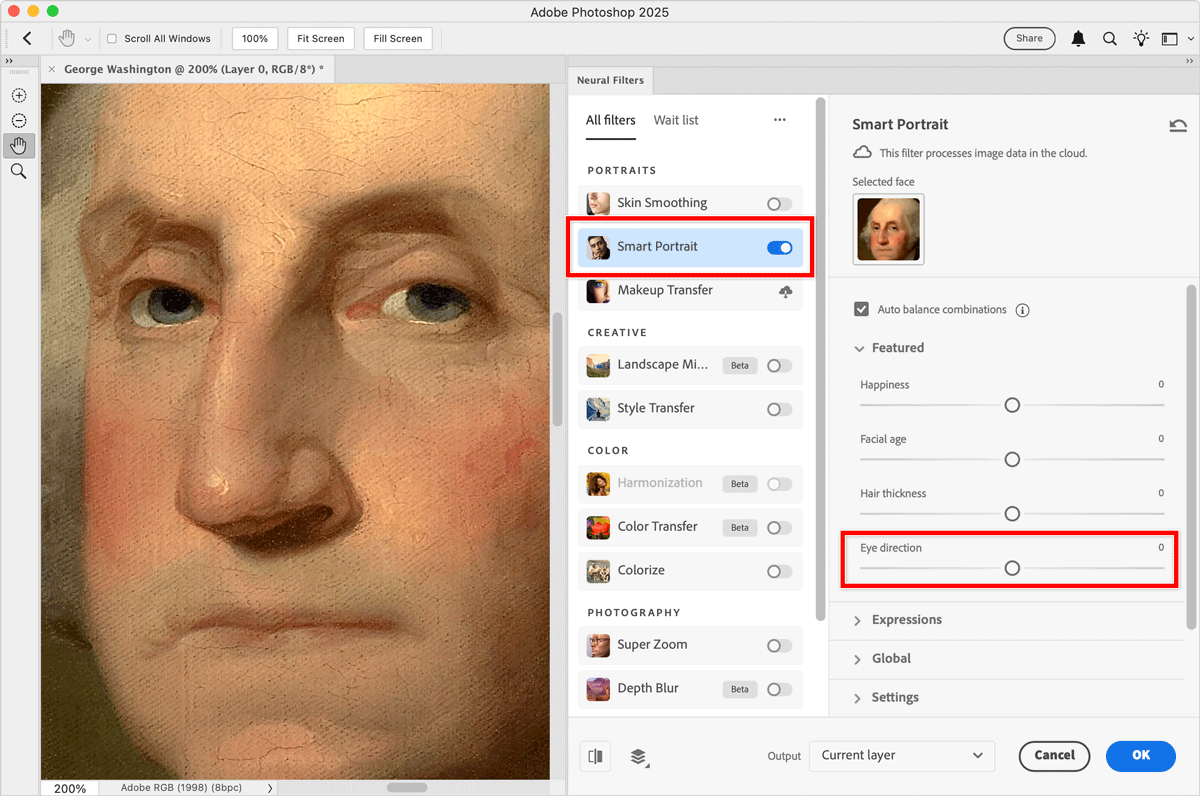Switch to the All filters tab
This screenshot has width=1200, height=796.
[x=611, y=120]
